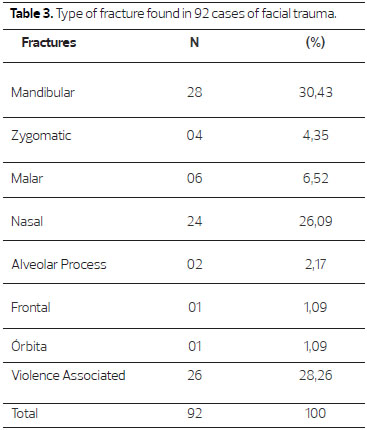Select the Violence Associated row label
The image size is (367, 430).
[68, 375]
